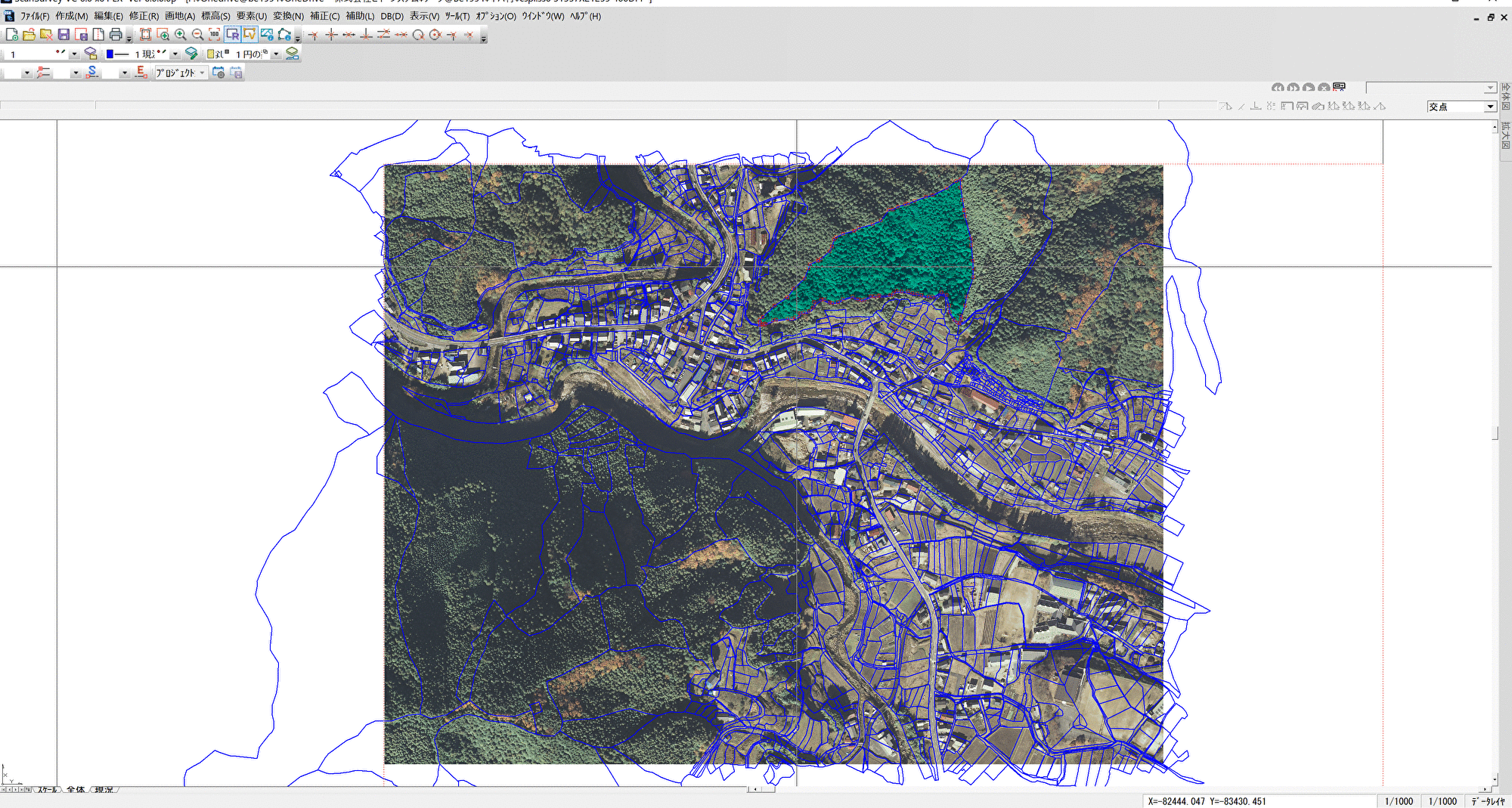Click the Fit-to-window display icon
This screenshot has width=1512, height=808.
point(146,35)
